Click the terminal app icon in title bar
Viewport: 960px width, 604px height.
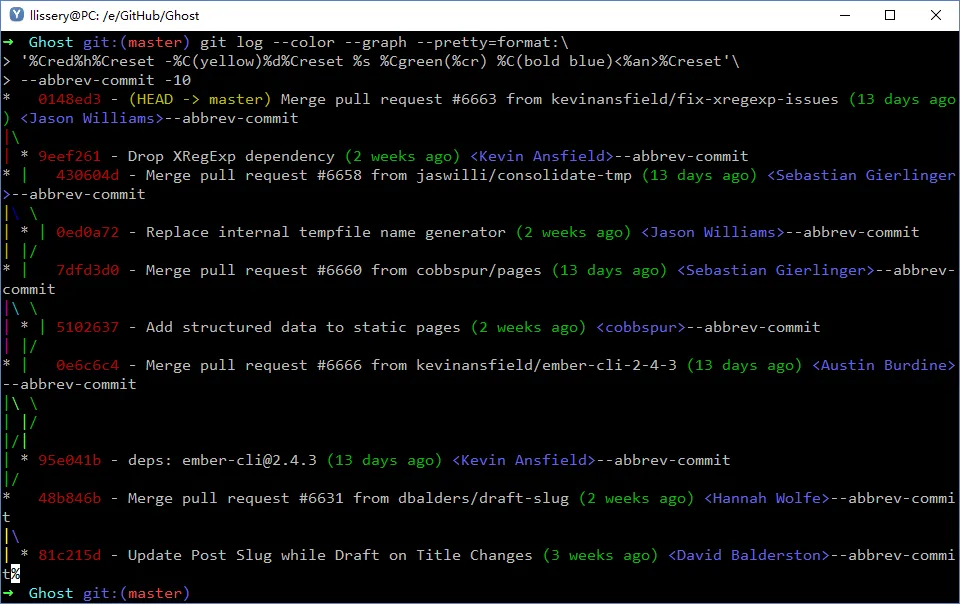coord(16,15)
